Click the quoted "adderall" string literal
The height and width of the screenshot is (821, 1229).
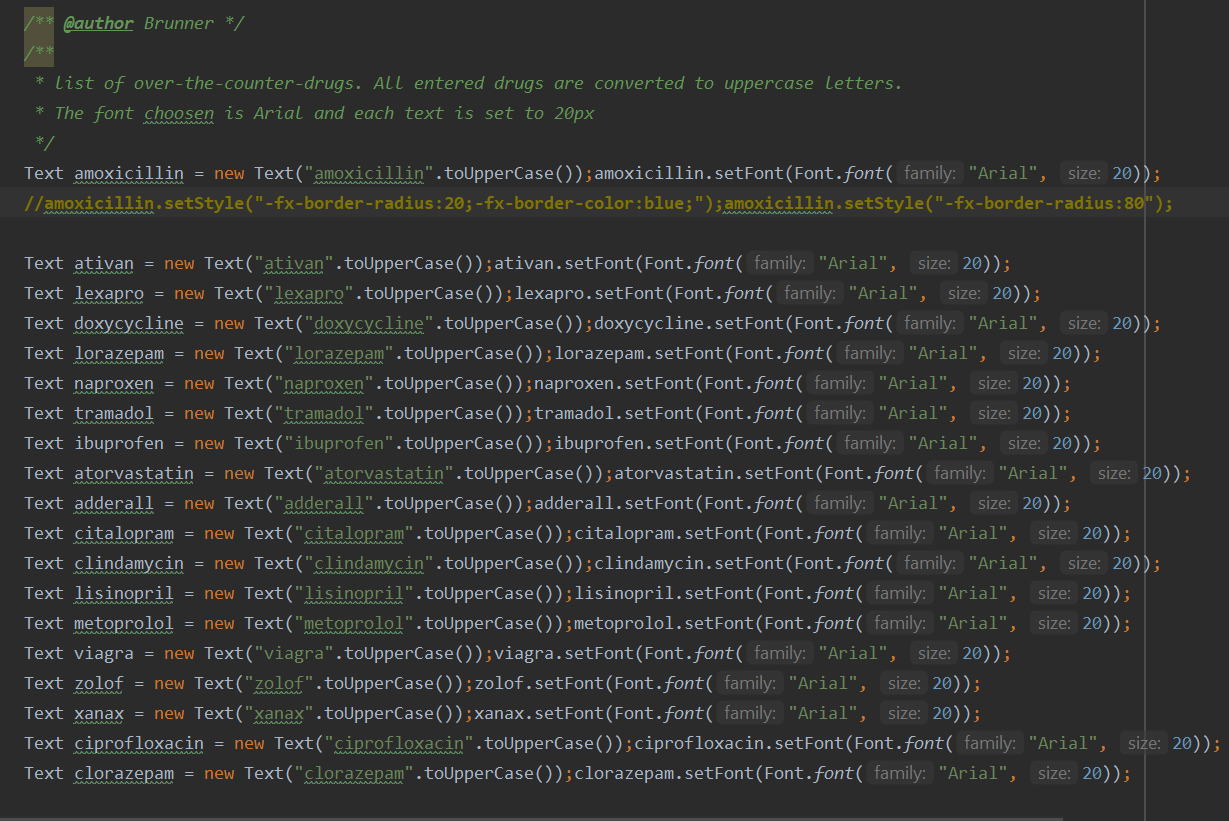point(324,503)
